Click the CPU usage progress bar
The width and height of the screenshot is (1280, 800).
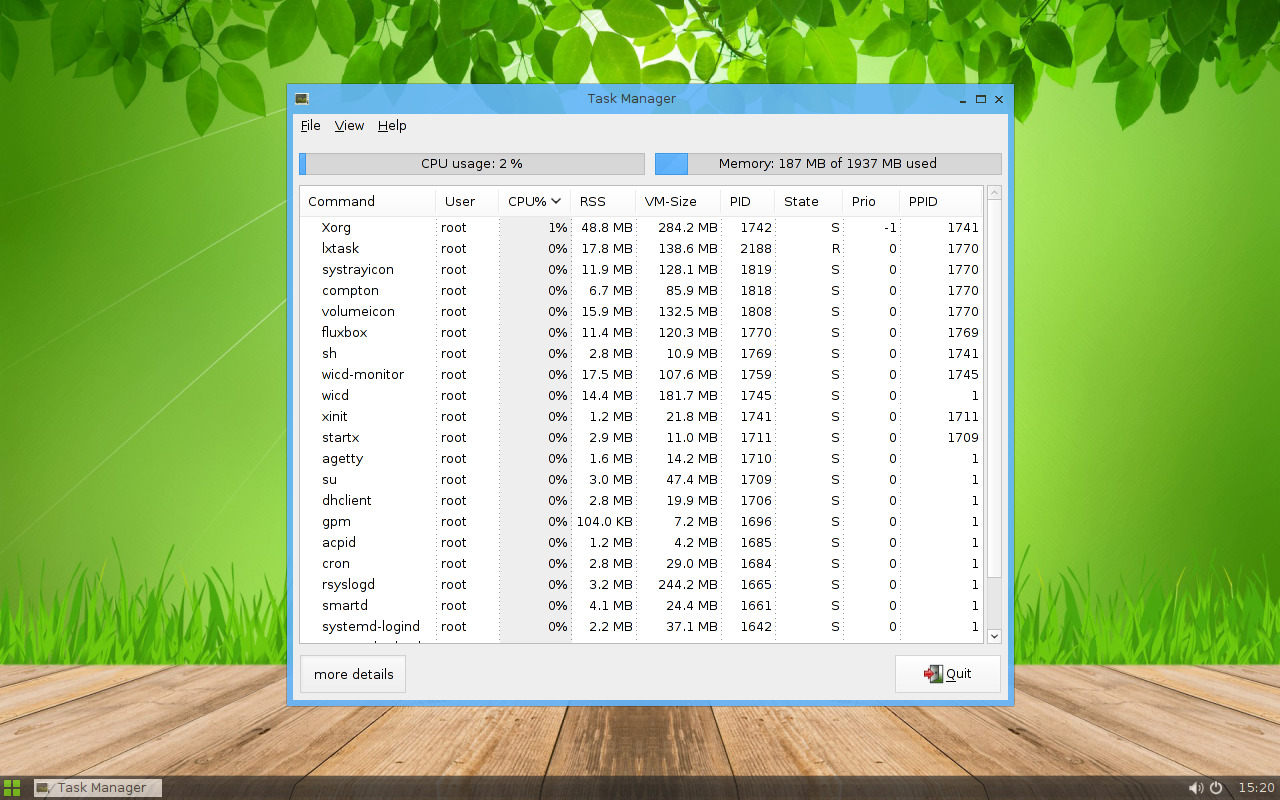click(471, 164)
